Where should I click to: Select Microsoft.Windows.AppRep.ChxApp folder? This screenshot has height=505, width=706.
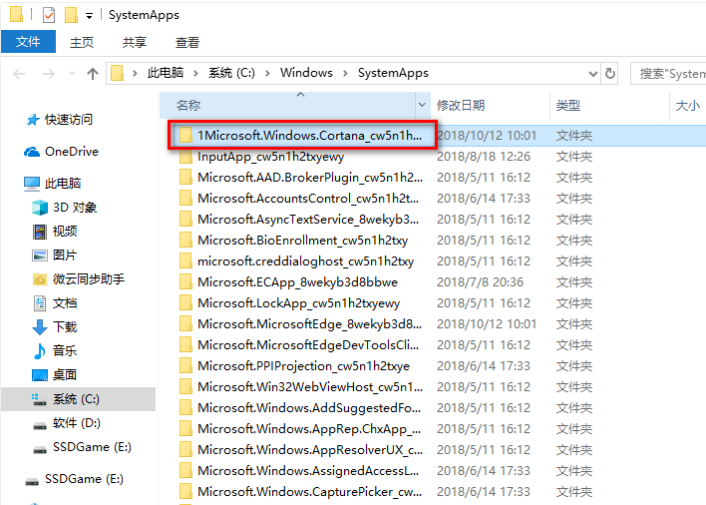(300, 429)
